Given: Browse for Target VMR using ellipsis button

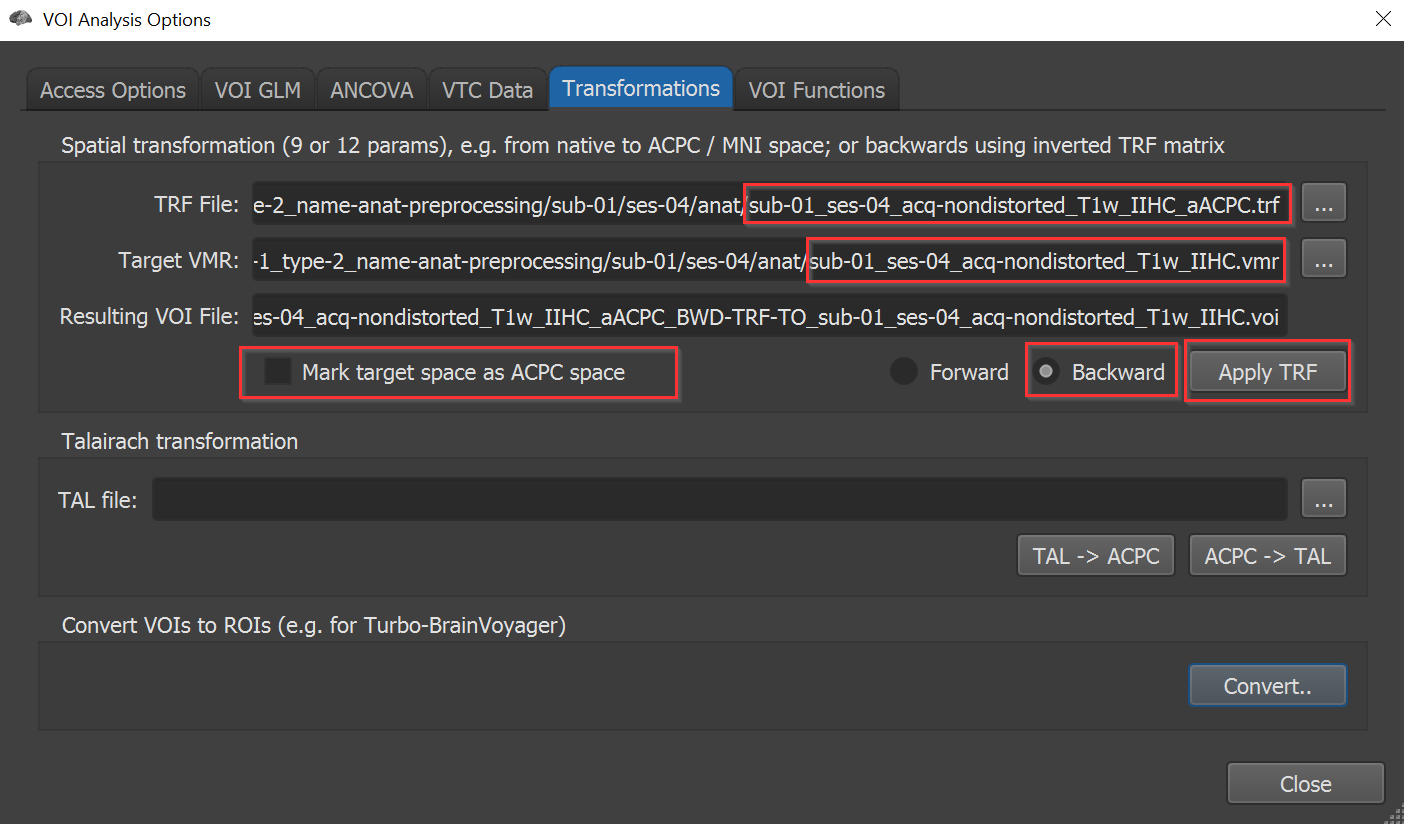Looking at the screenshot, I should pos(1323,260).
